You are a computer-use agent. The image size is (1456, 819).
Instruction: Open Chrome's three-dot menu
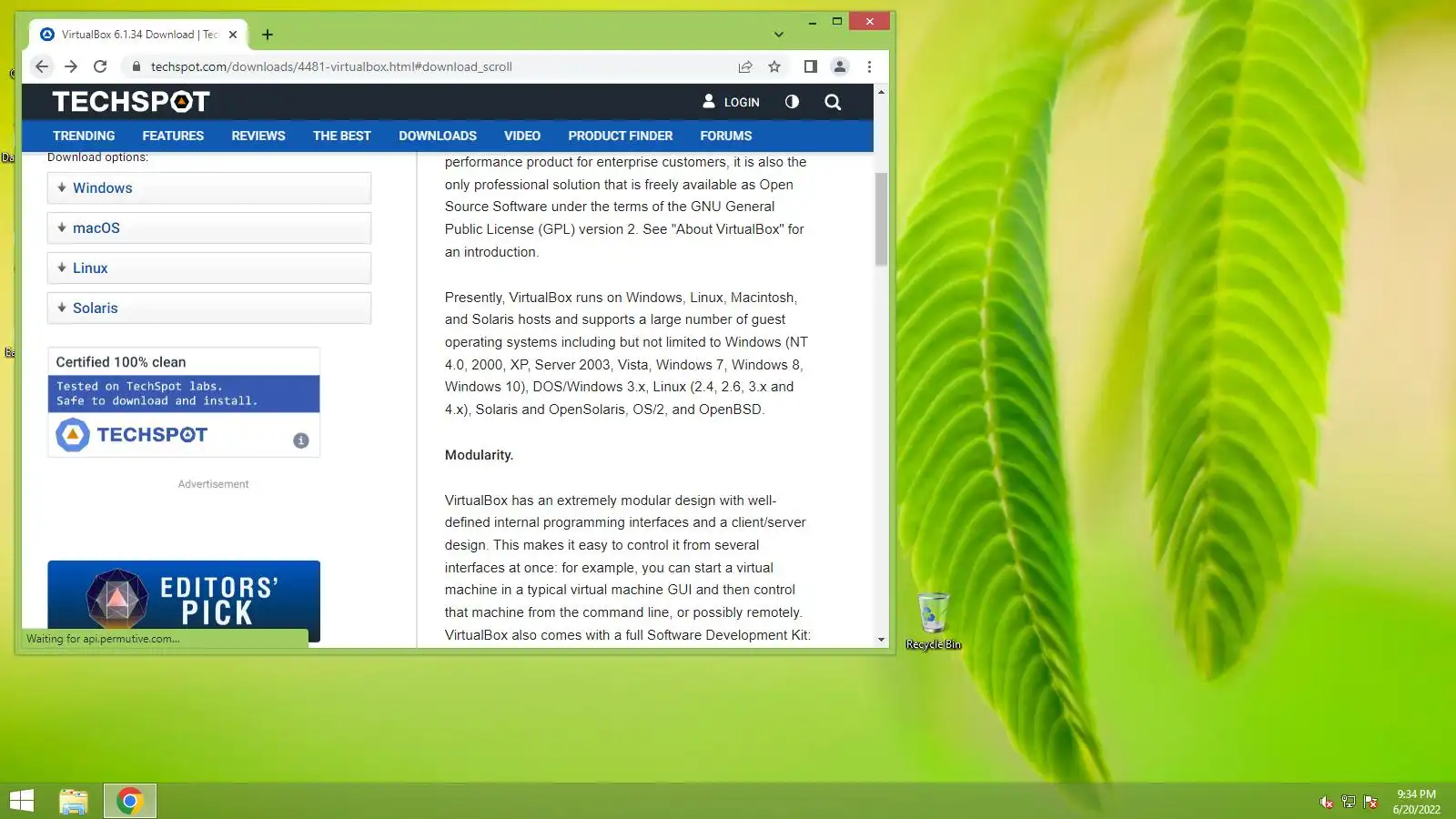869,66
